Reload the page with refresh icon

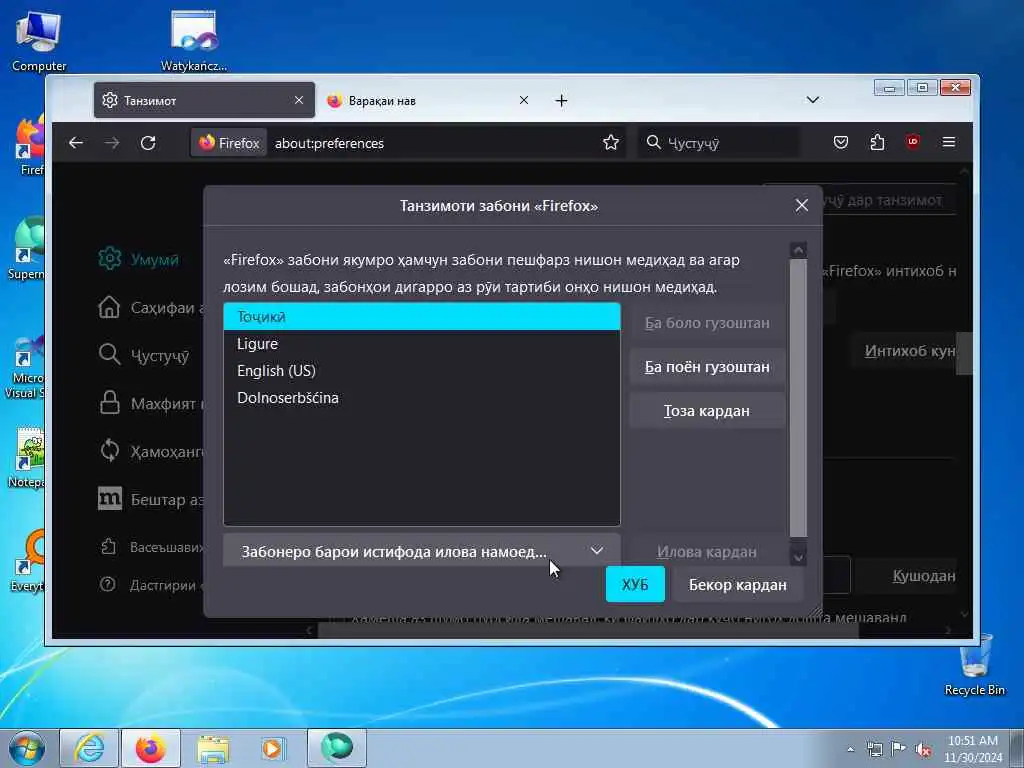(148, 142)
